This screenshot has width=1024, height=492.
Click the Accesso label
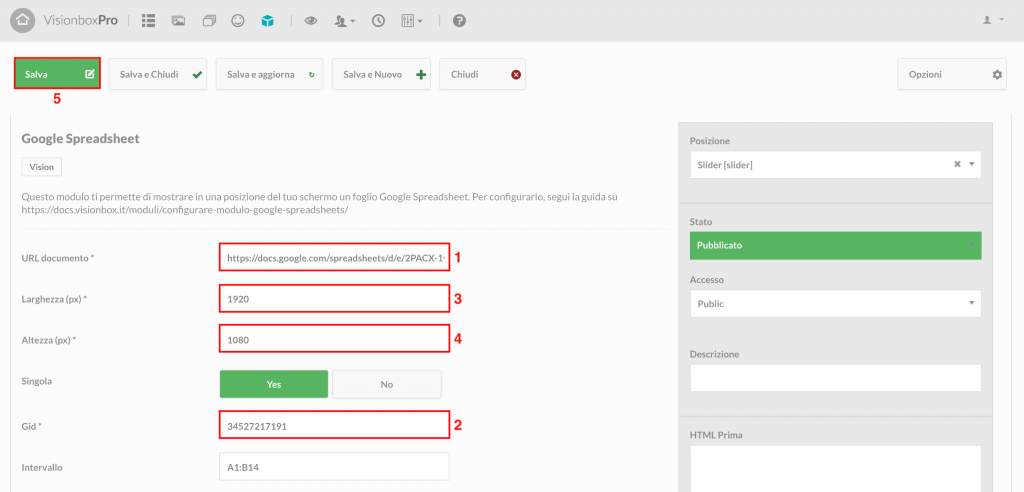pos(707,280)
